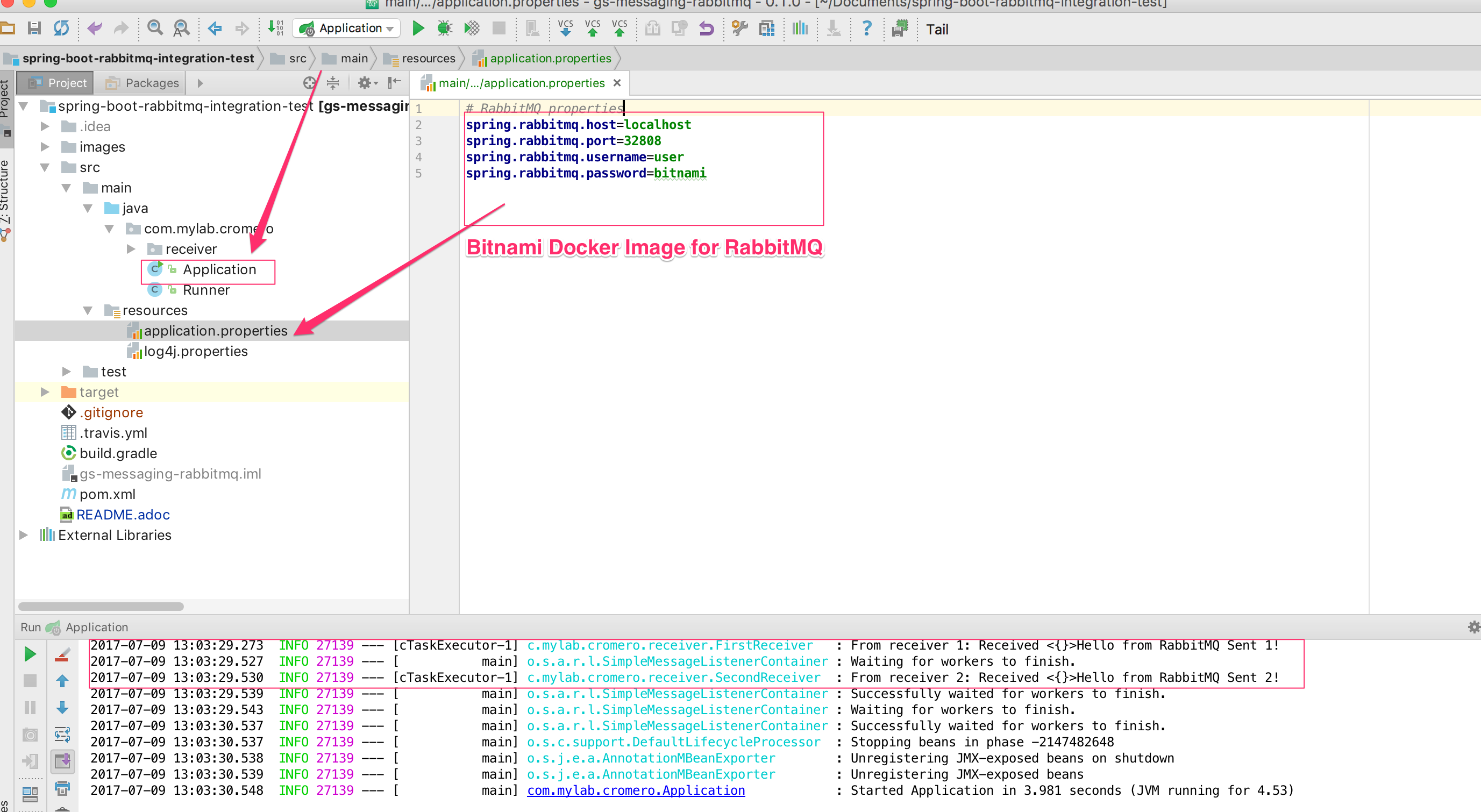
Task: Click the Tail toolbar button
Action: tap(937, 30)
